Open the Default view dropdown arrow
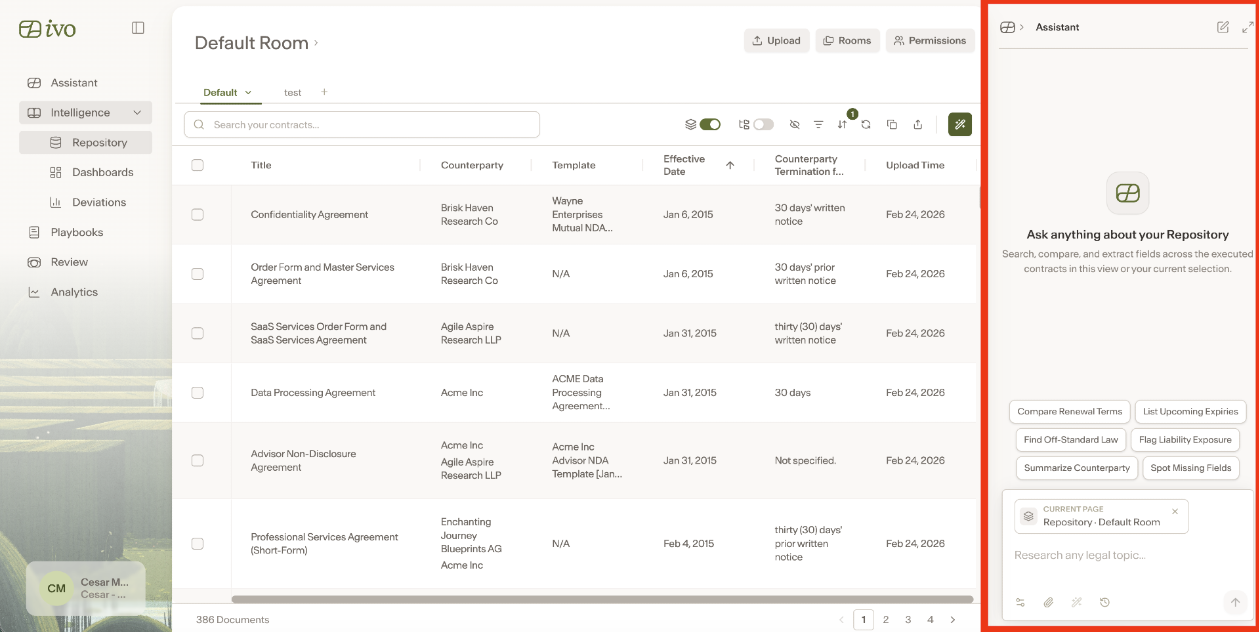 [x=248, y=92]
